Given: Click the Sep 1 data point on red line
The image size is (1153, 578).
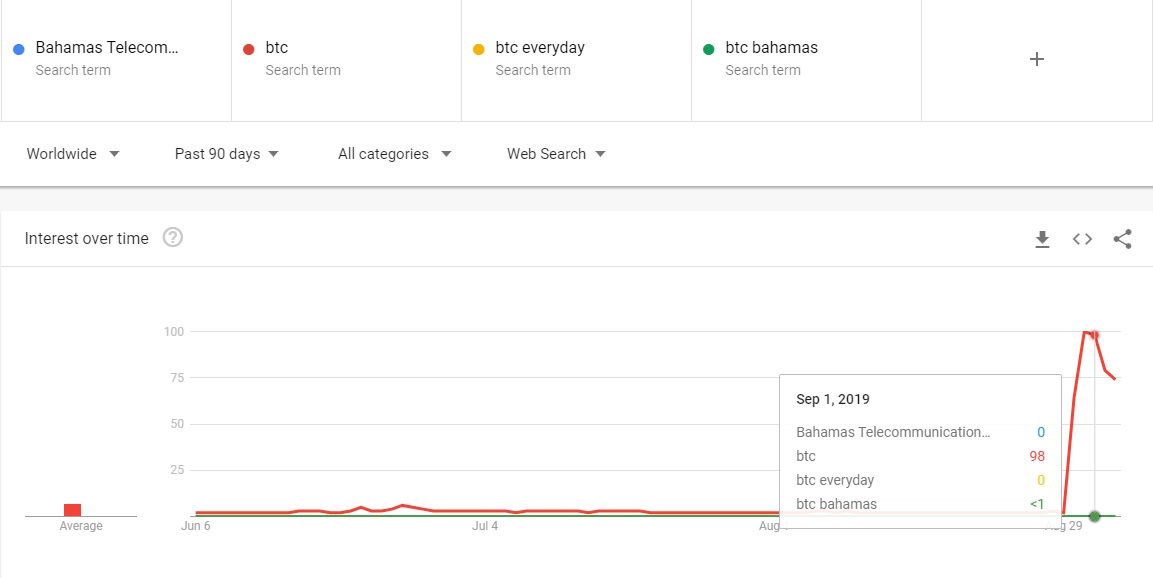Looking at the screenshot, I should click(x=1095, y=335).
